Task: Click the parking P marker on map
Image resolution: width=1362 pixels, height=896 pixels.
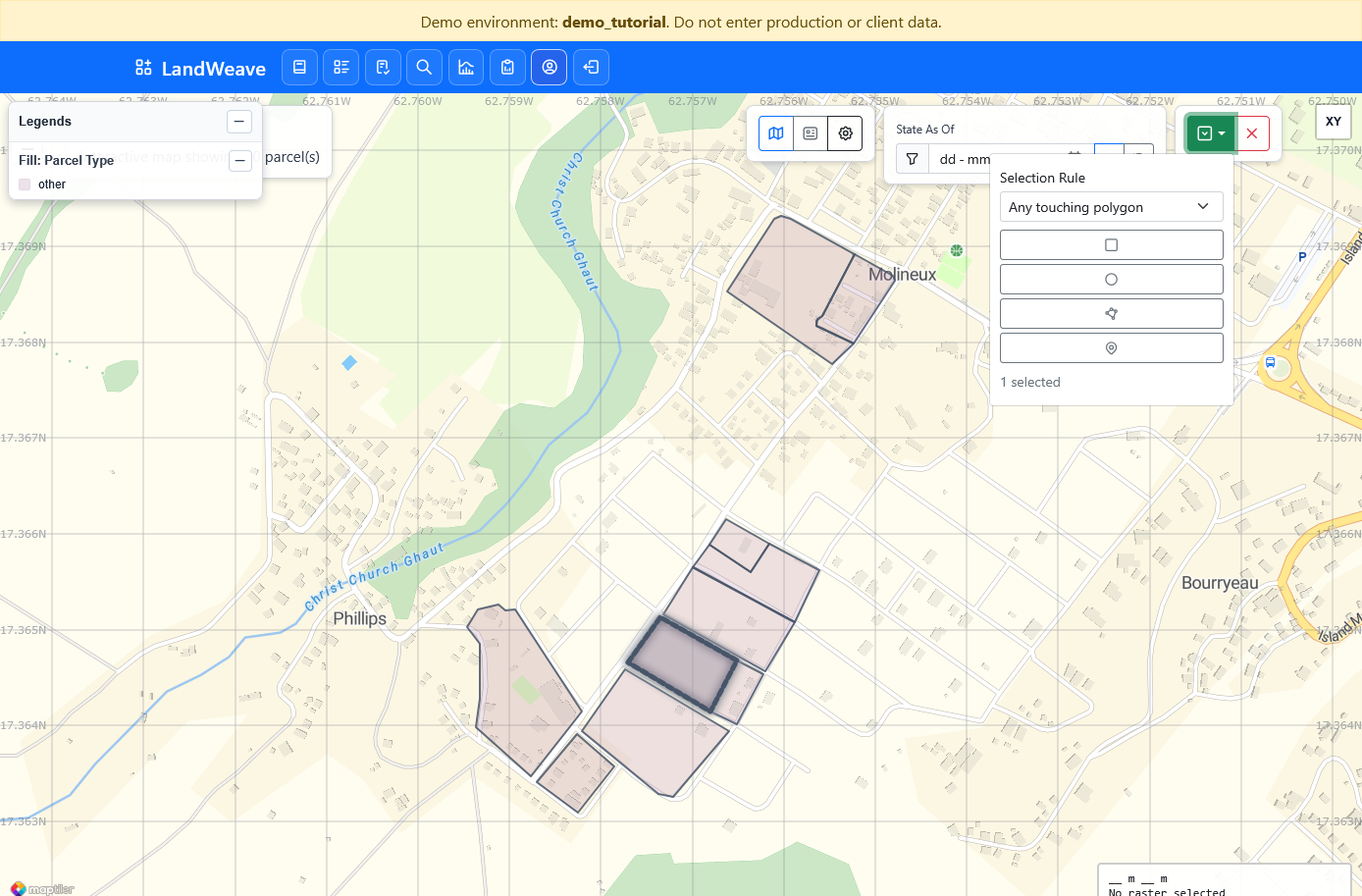Action: (1302, 257)
